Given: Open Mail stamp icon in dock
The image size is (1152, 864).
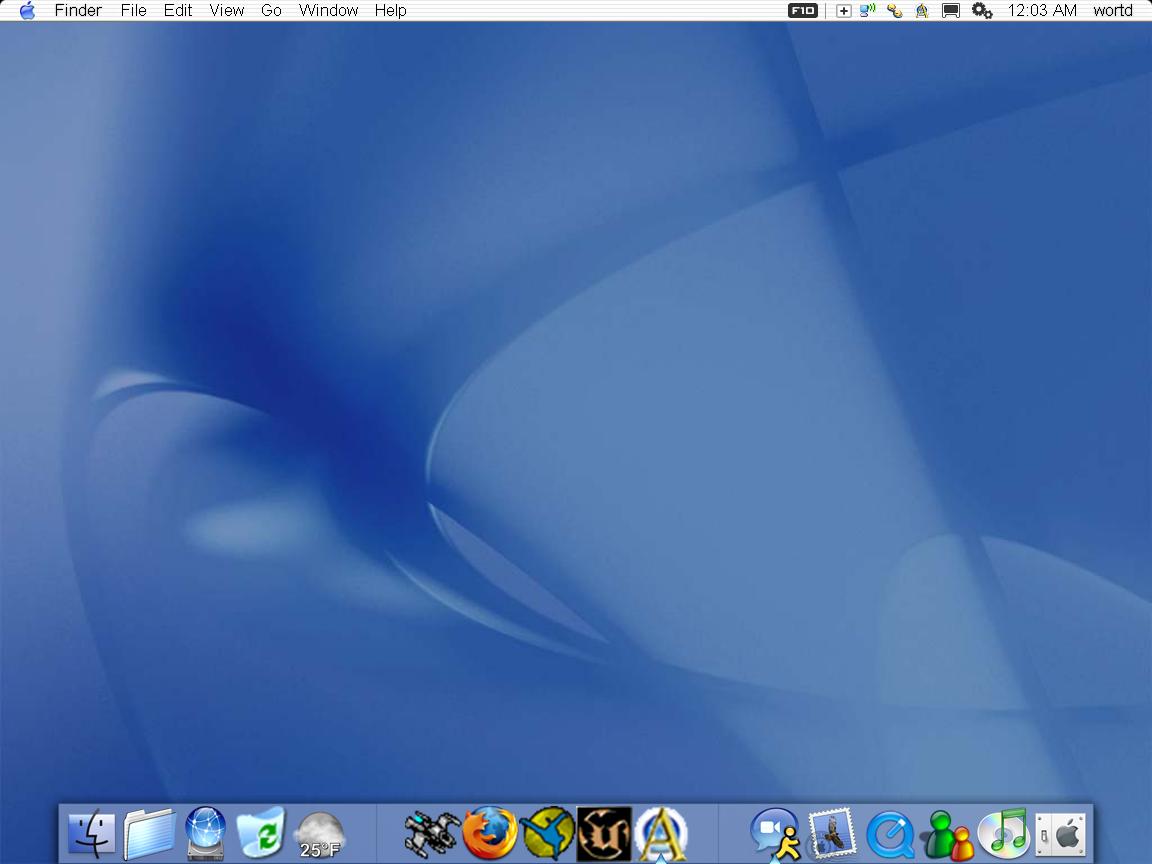Looking at the screenshot, I should point(832,834).
